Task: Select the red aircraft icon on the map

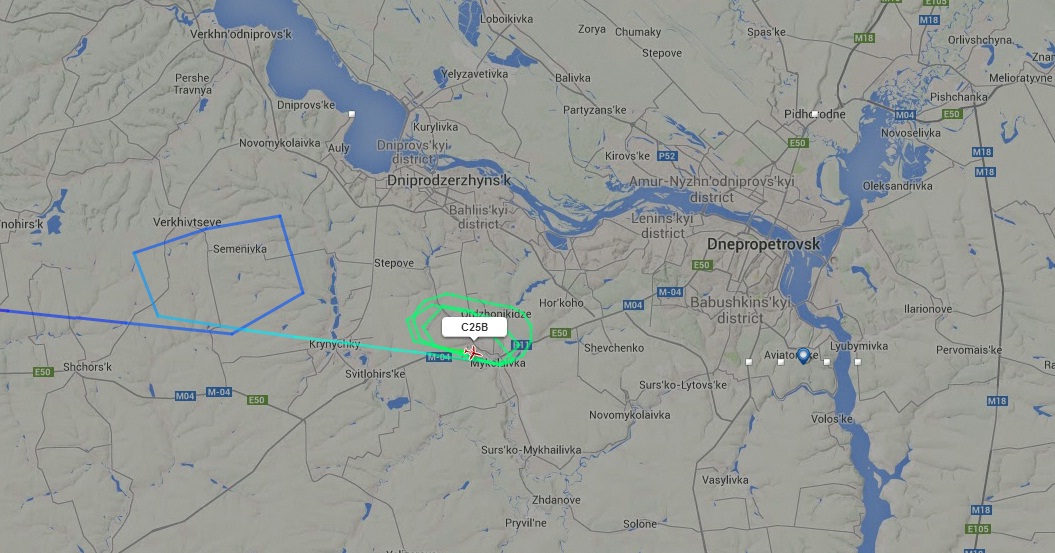Action: coord(473,352)
